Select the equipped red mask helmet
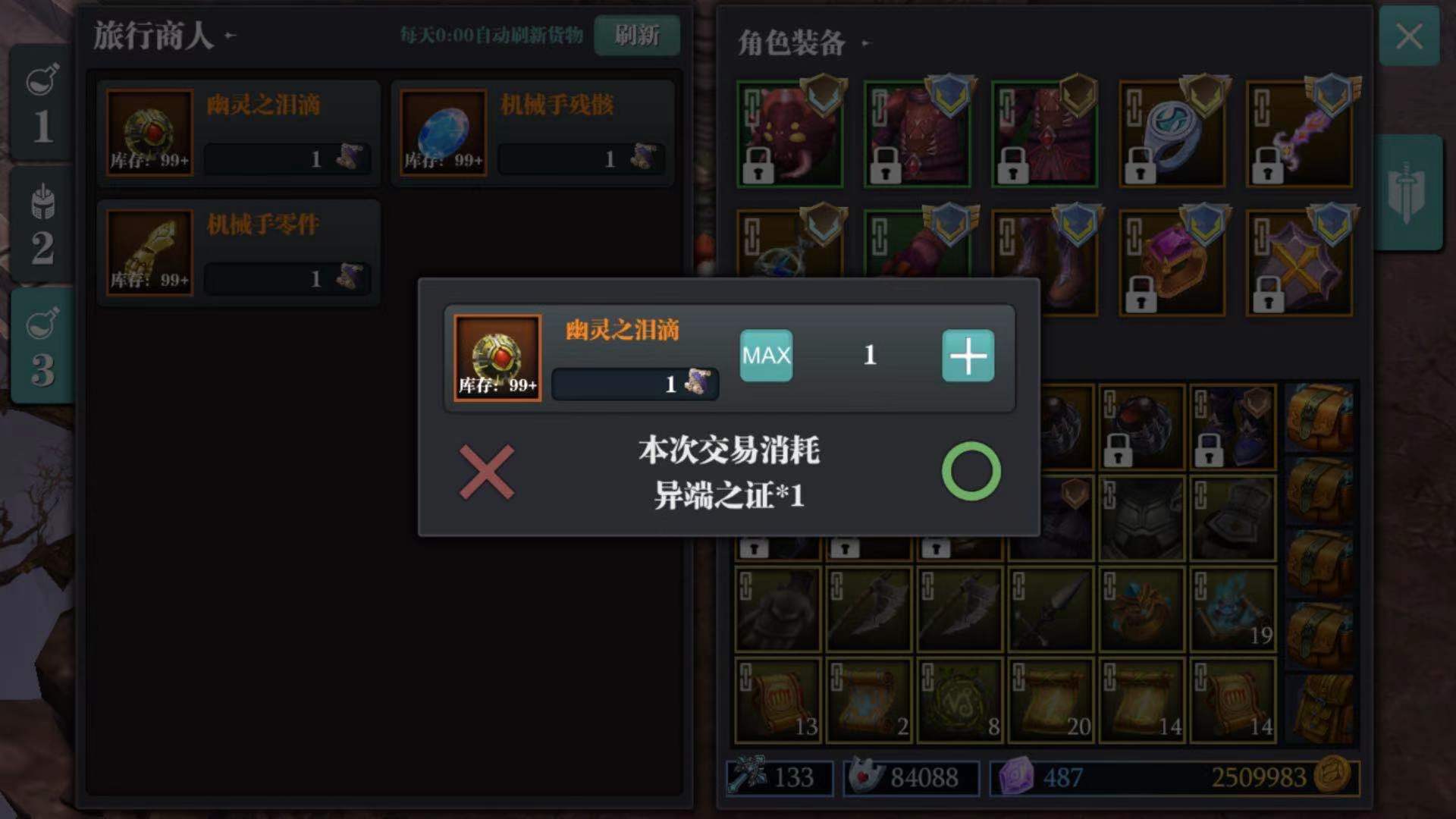 [789, 134]
